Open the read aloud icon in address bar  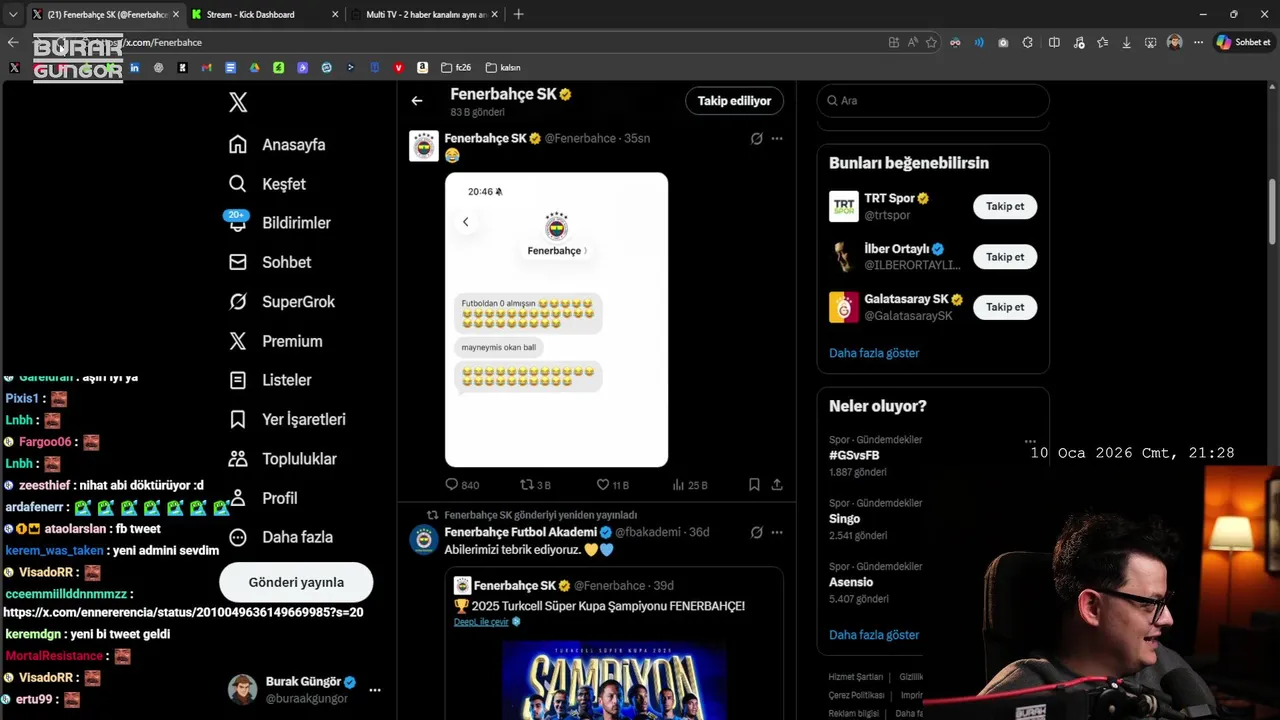[x=913, y=42]
